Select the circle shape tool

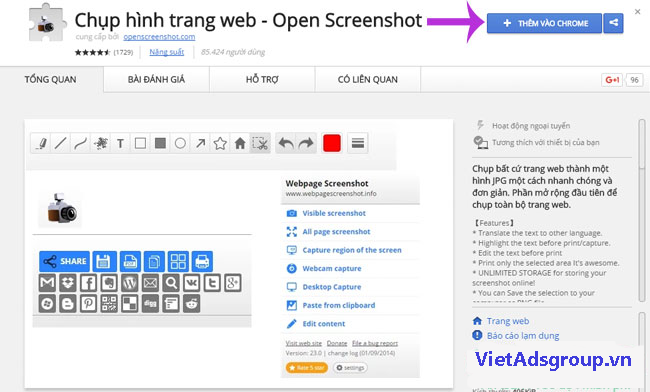click(x=180, y=143)
